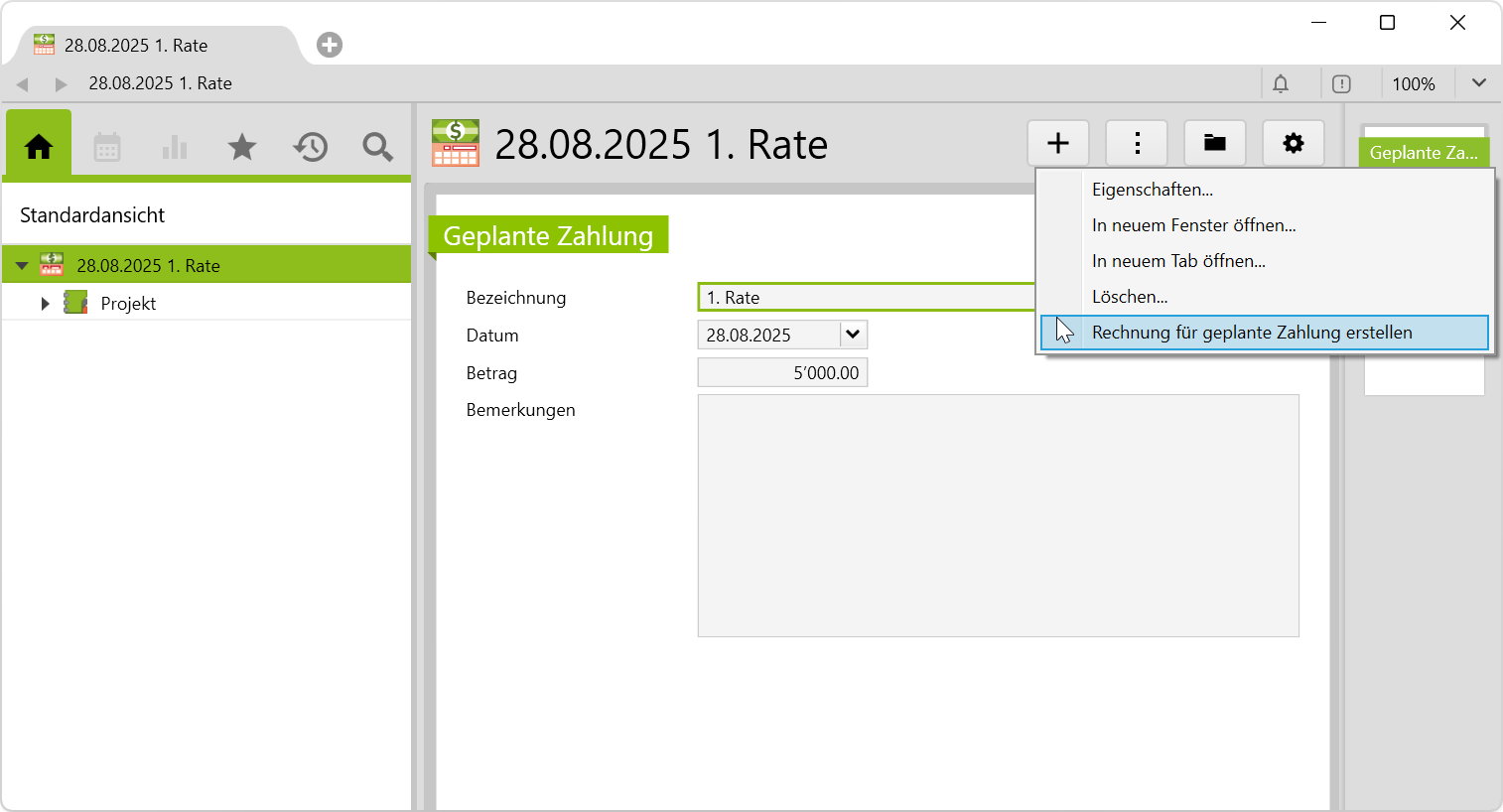The height and width of the screenshot is (812, 1503).
Task: Open the history clock icon
Action: coord(310,147)
